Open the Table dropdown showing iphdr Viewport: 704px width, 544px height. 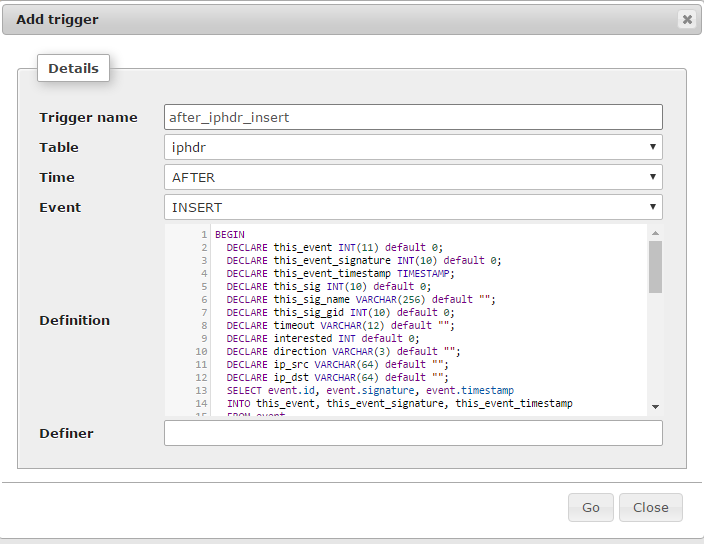pyautogui.click(x=412, y=147)
